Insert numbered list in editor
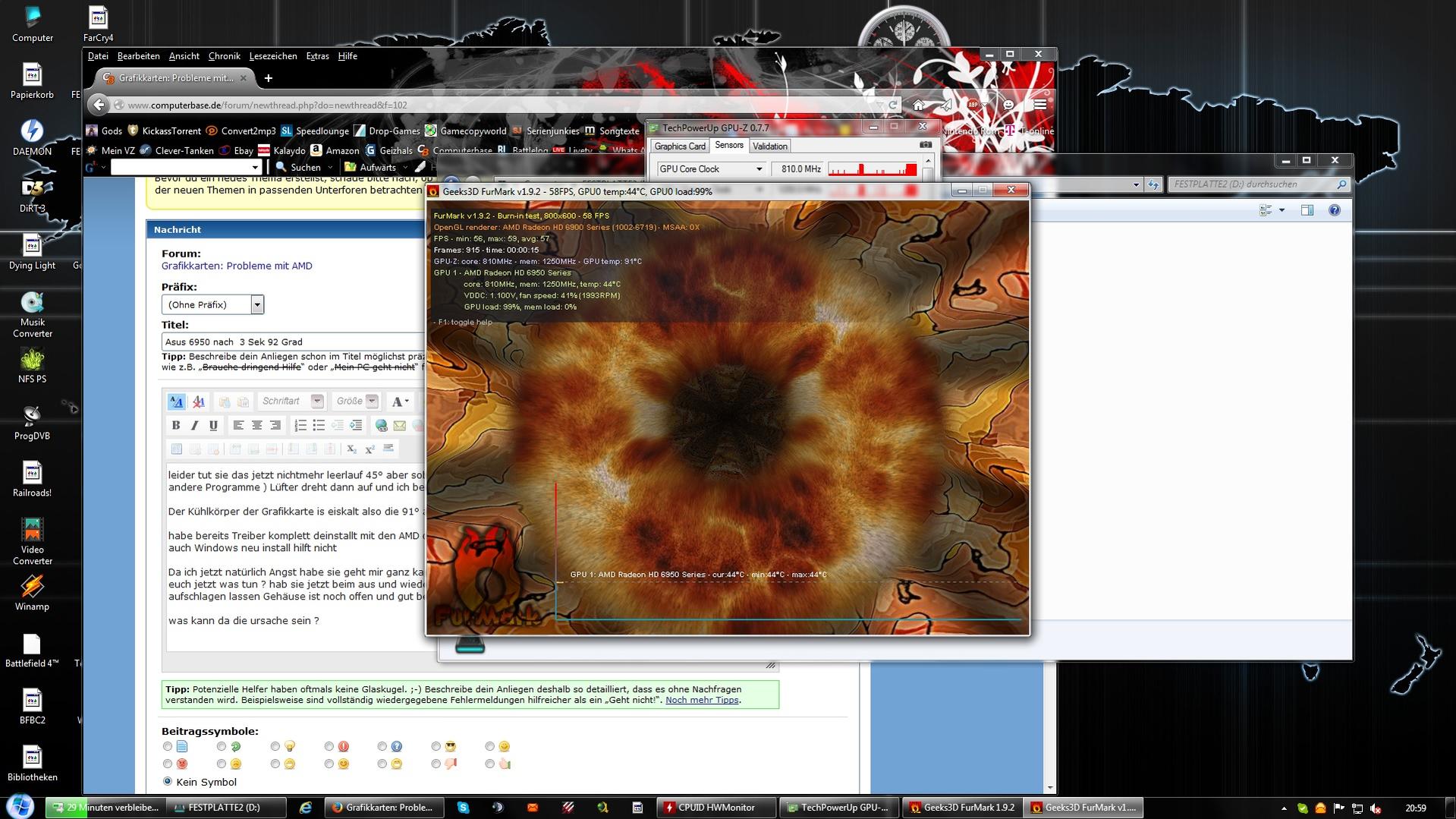The width and height of the screenshot is (1456, 819). (x=300, y=426)
